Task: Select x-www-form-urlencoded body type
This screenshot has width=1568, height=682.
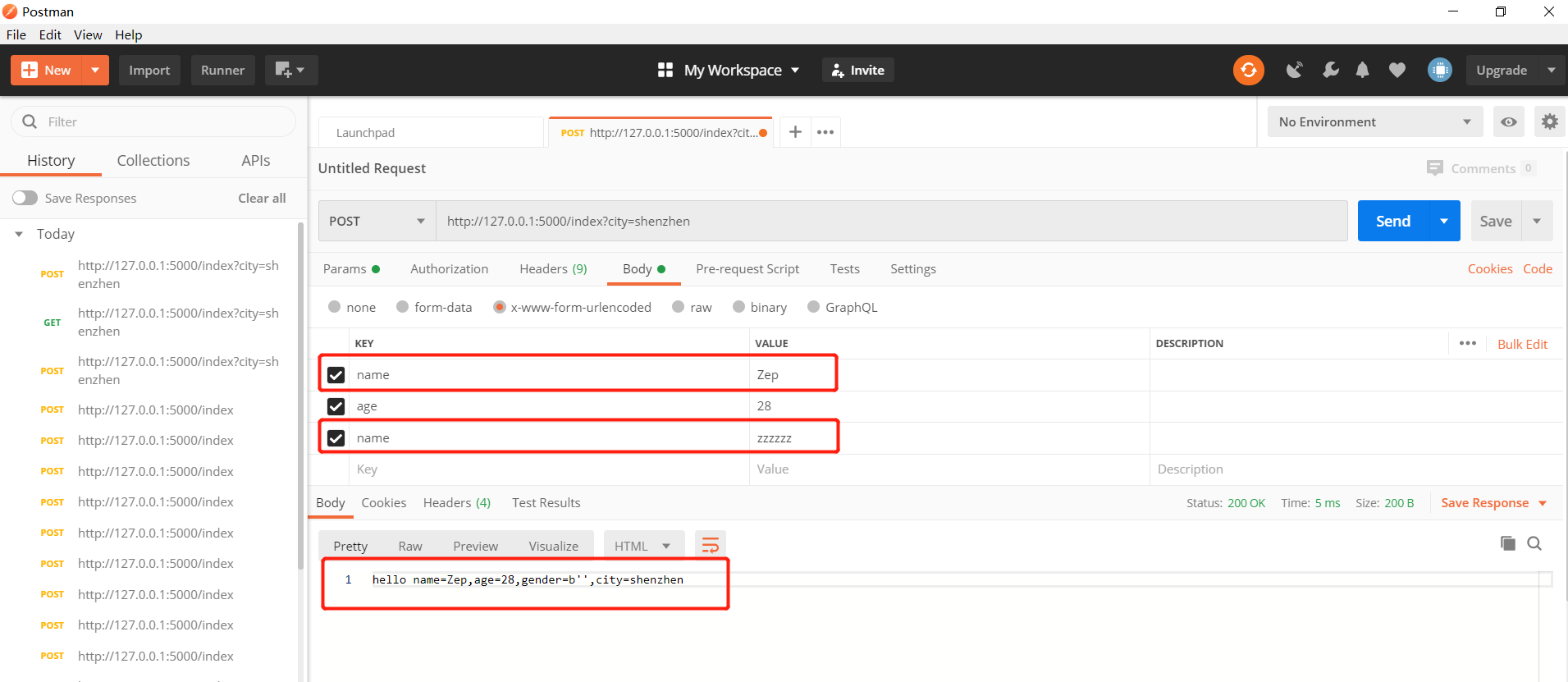Action: pyautogui.click(x=499, y=307)
